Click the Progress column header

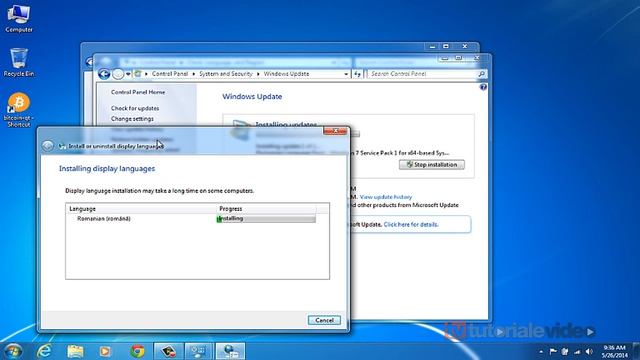click(266, 209)
